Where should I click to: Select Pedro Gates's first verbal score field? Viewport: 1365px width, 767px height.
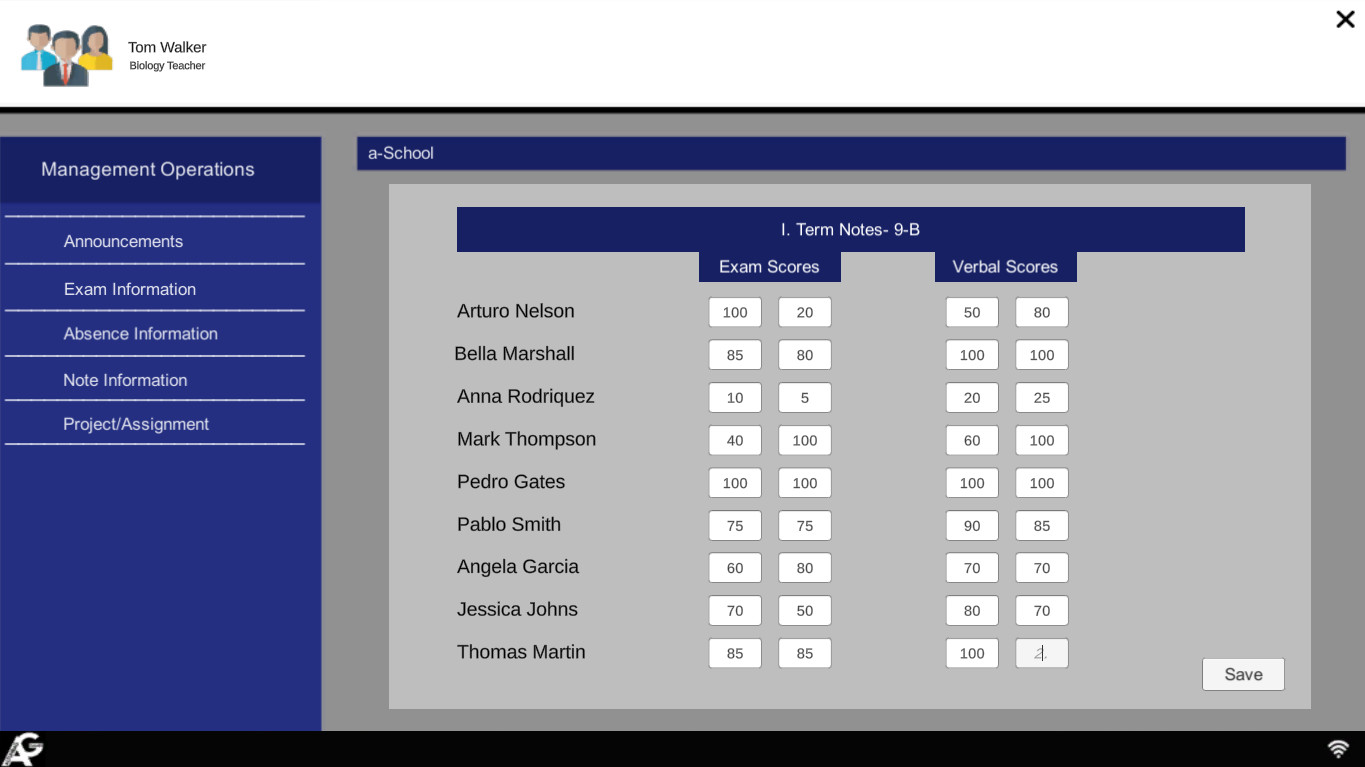[971, 483]
